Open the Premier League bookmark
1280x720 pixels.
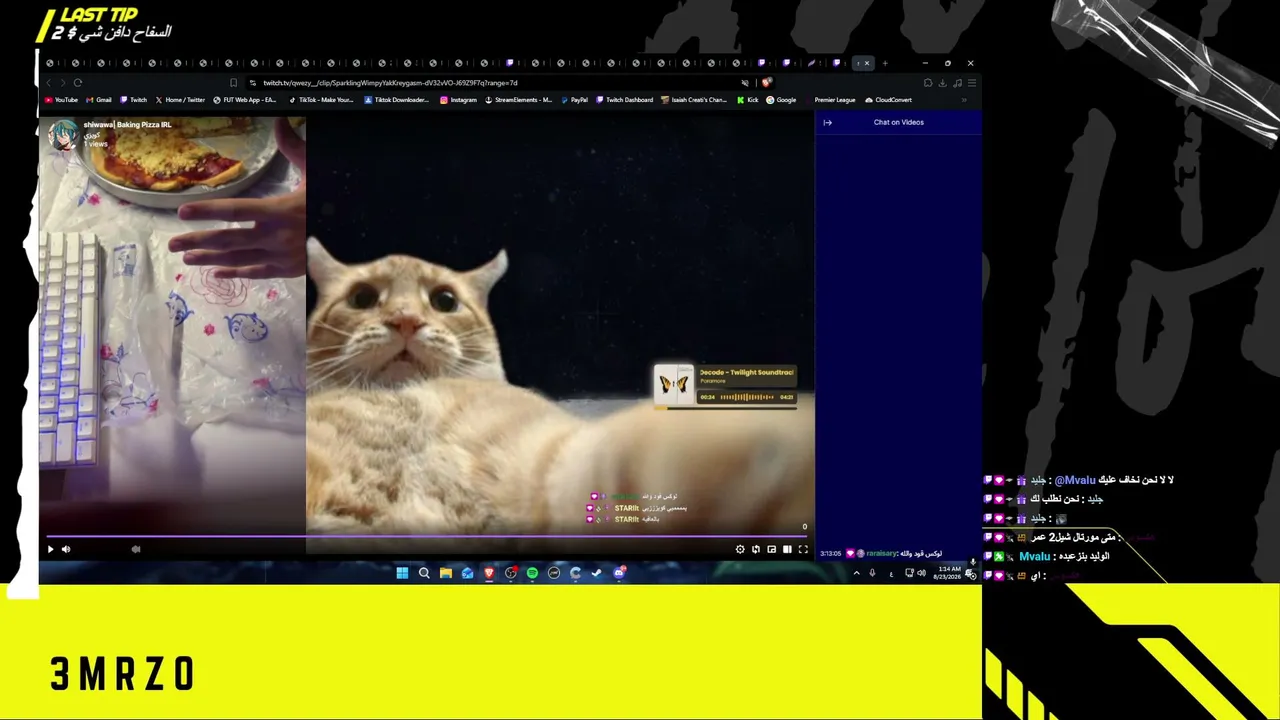pos(831,100)
